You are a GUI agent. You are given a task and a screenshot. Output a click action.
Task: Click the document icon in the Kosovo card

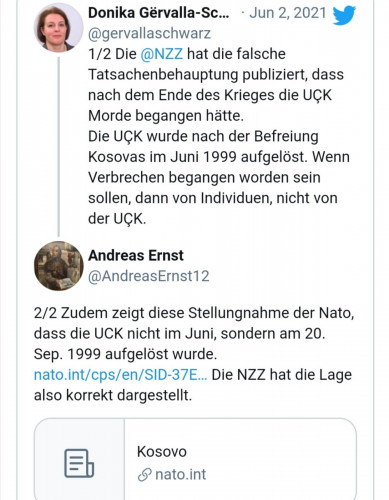click(x=79, y=463)
